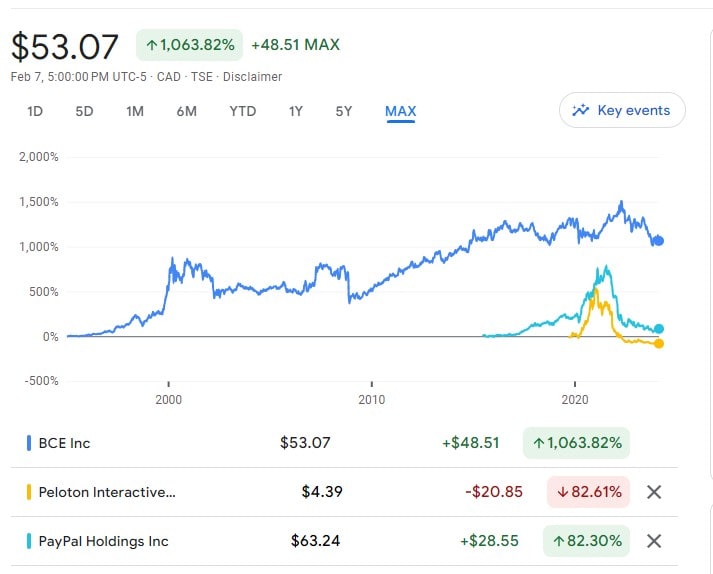This screenshot has width=713, height=574.
Task: Choose the 1Y range tab
Action: click(296, 111)
